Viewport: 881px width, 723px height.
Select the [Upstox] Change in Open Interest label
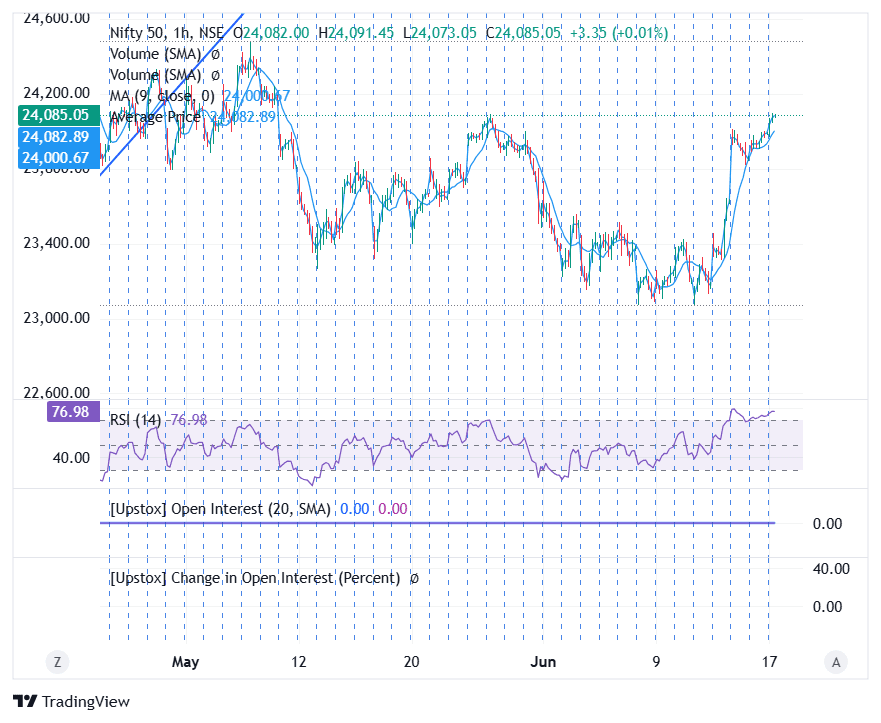(255, 578)
